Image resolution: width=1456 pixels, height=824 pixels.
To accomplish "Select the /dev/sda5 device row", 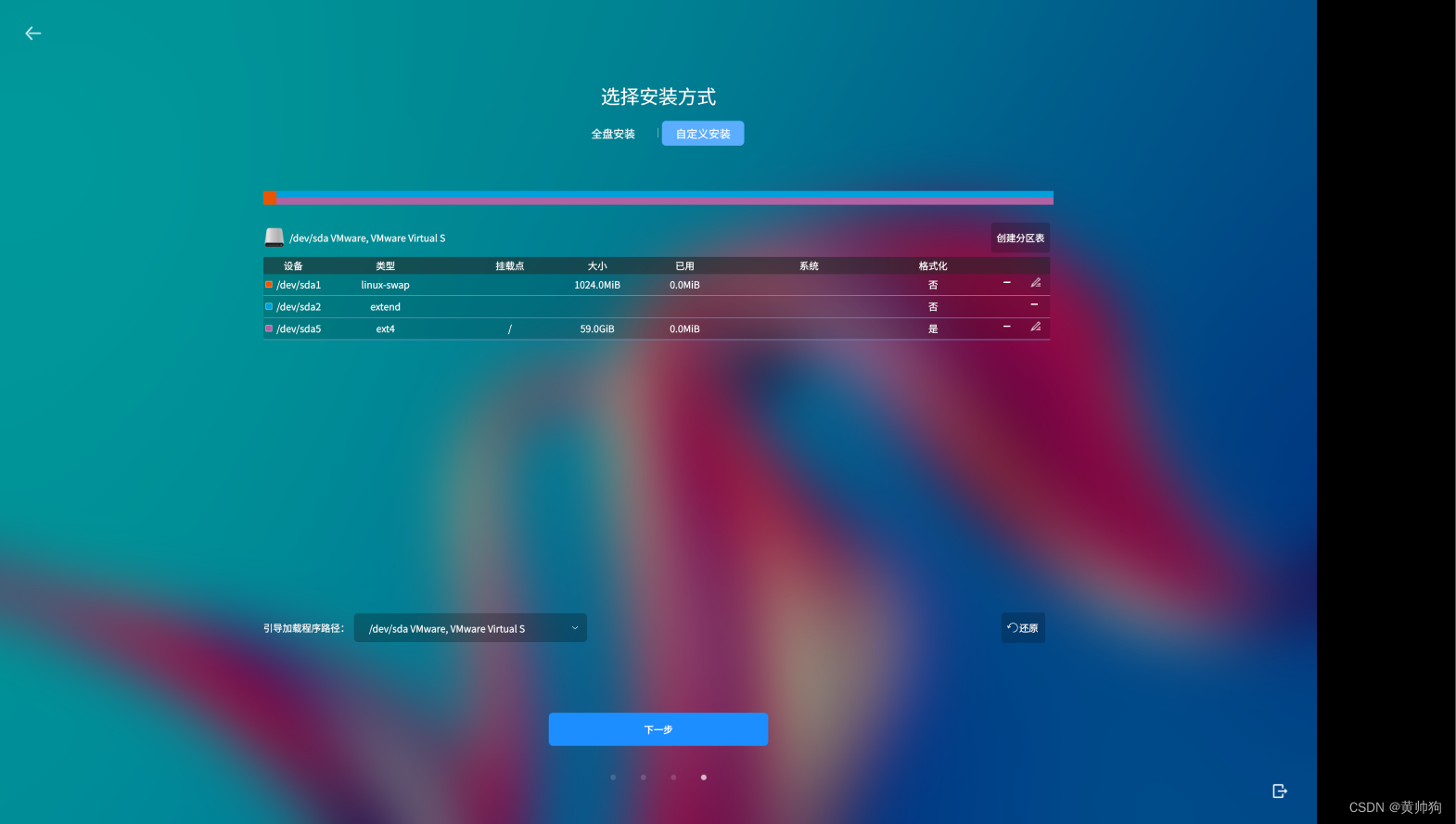I will click(657, 328).
